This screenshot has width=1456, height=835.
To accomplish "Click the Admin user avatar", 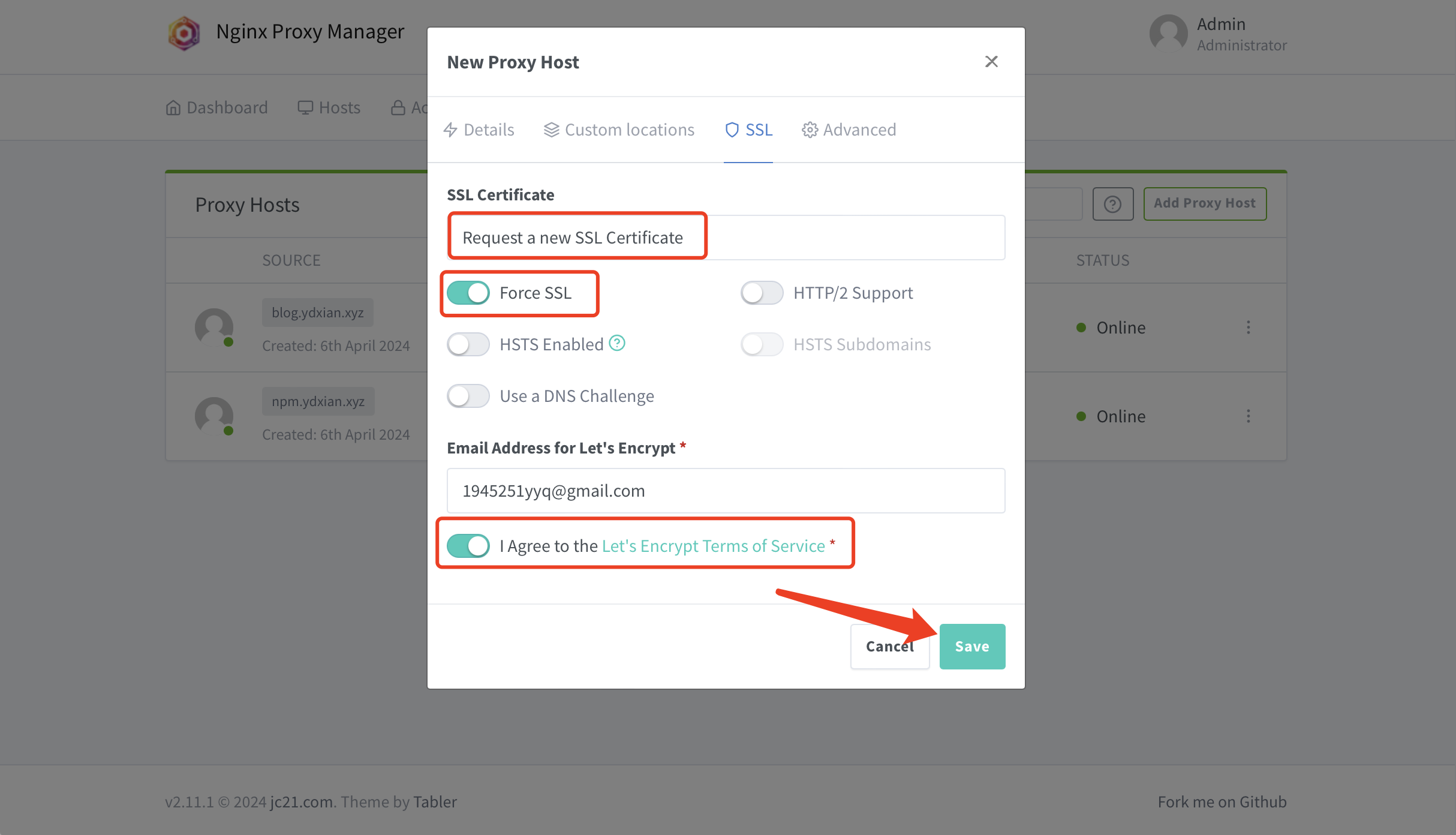I will click(x=1168, y=34).
